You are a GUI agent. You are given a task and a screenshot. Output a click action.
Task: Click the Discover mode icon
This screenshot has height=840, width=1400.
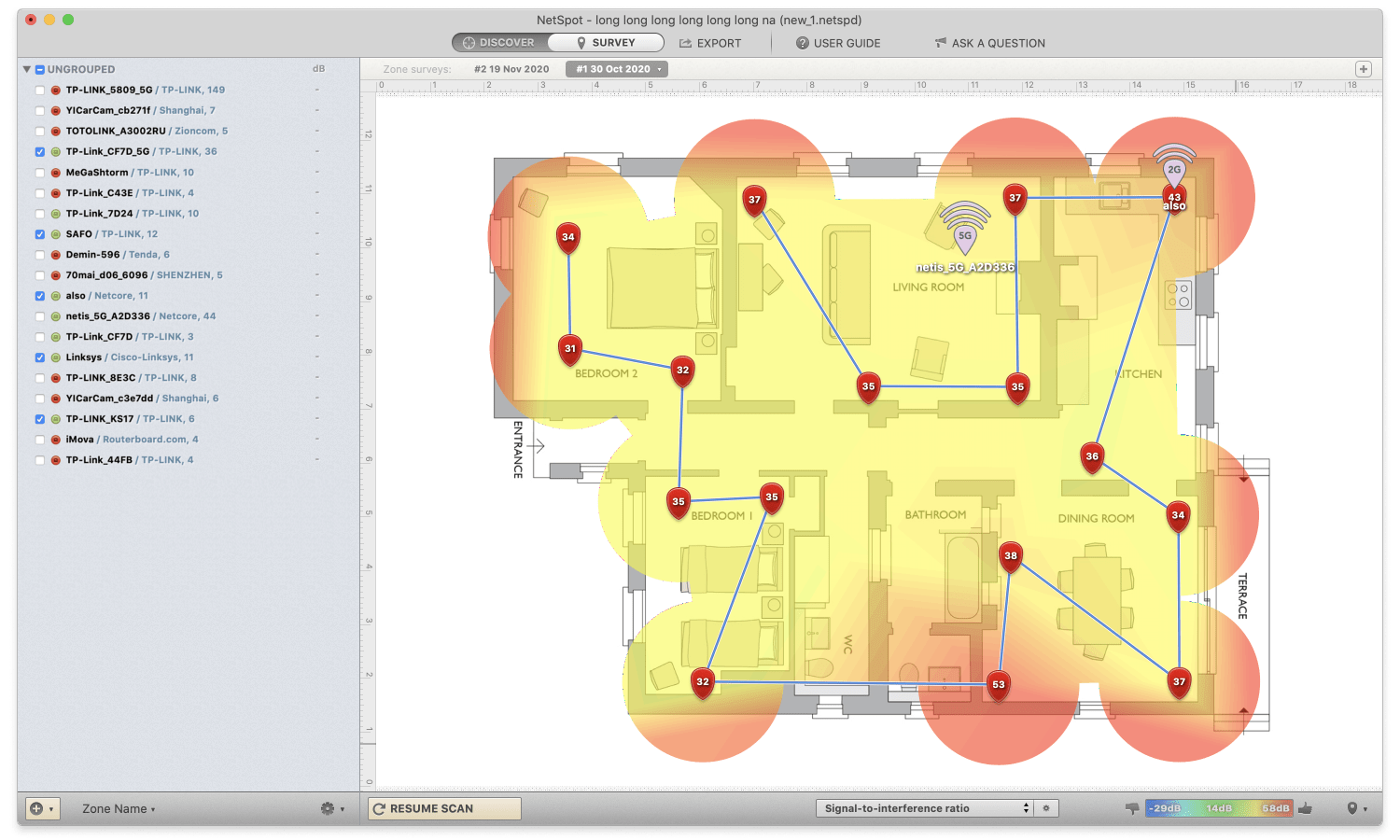pos(469,43)
